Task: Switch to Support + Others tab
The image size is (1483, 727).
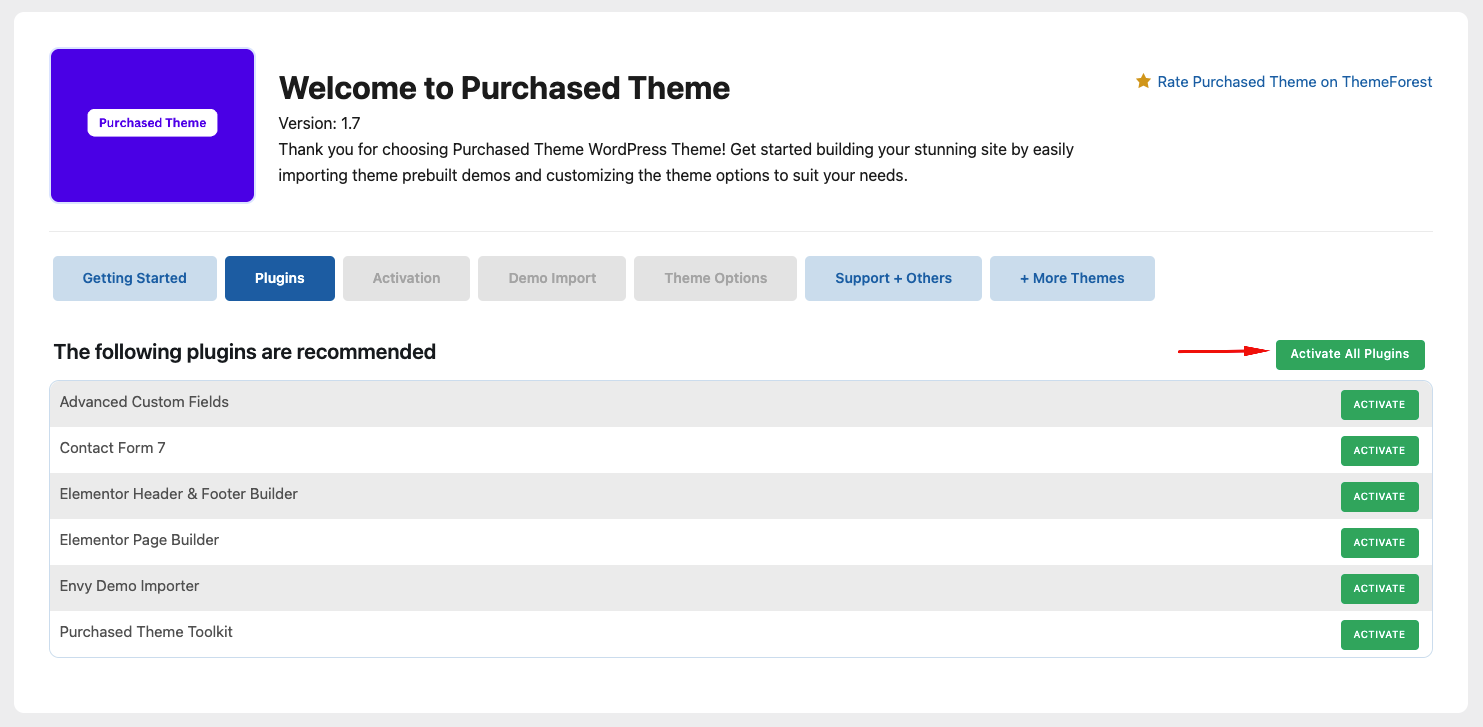Action: pyautogui.click(x=893, y=278)
